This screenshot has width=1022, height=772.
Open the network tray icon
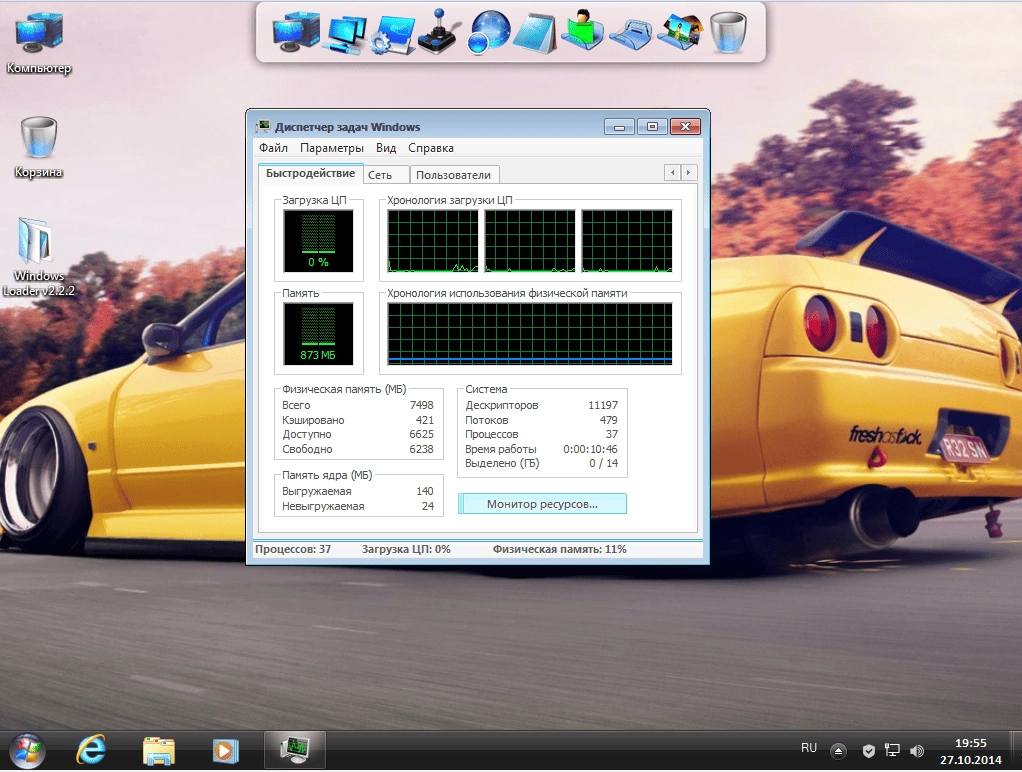coord(892,751)
